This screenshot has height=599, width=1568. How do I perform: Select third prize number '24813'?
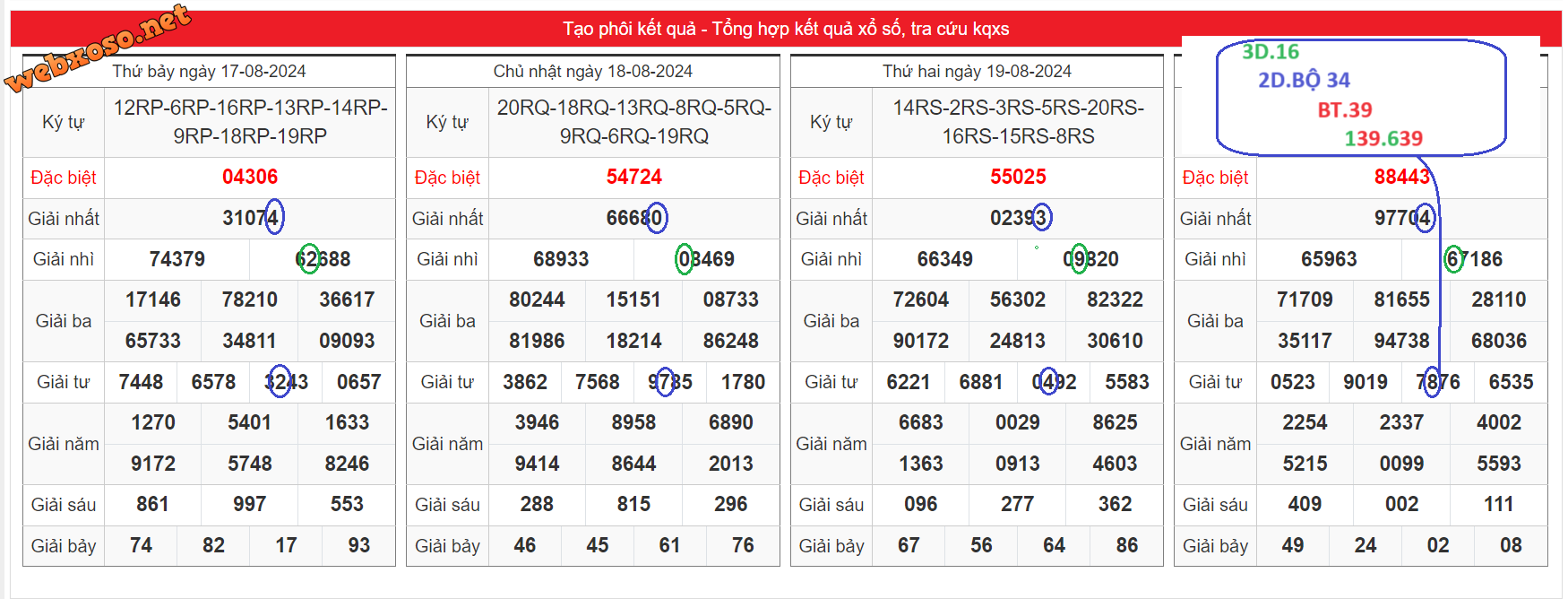[1018, 341]
